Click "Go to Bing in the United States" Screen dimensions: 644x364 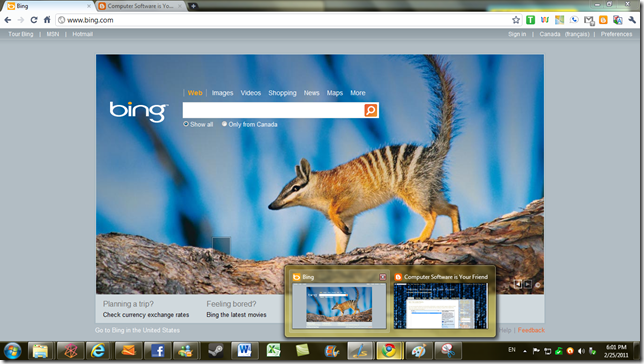tap(137, 330)
